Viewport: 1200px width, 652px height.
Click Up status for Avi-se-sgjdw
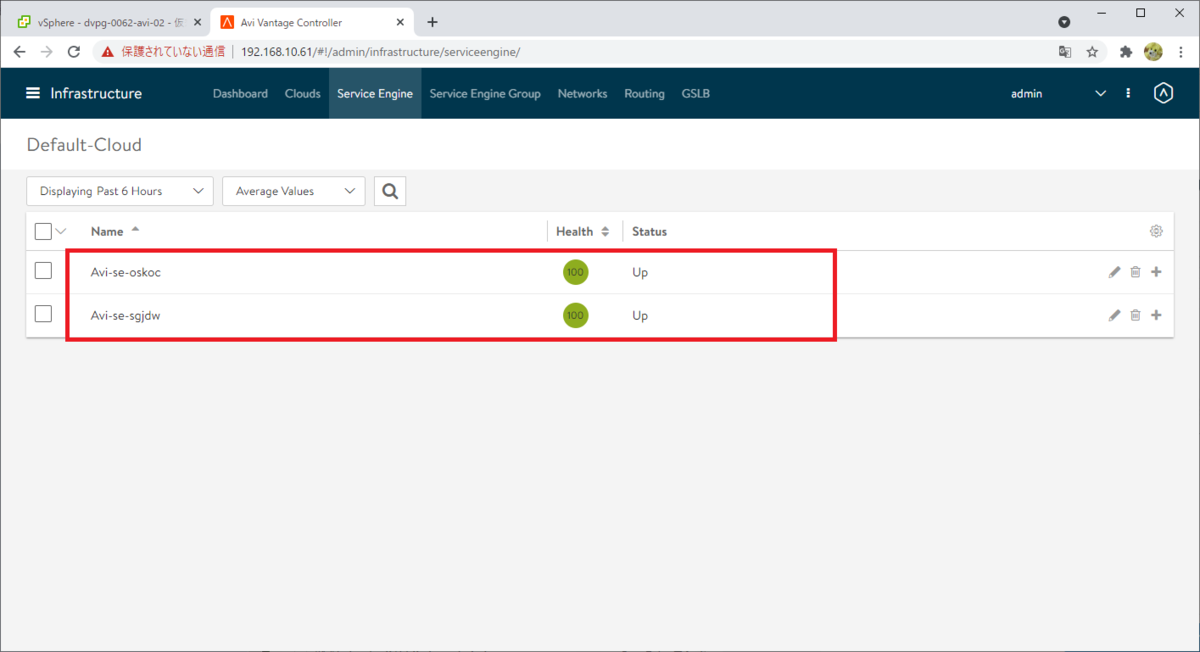click(x=640, y=315)
